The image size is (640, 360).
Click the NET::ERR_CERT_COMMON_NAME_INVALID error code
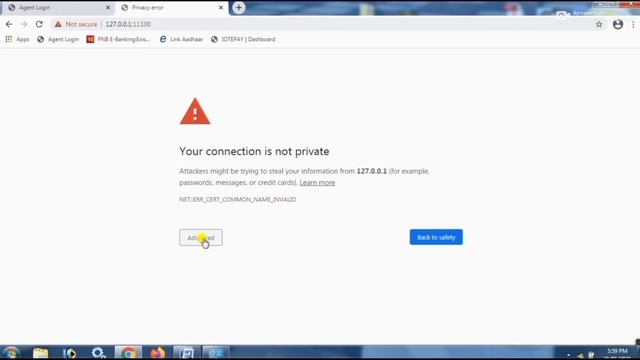click(238, 199)
